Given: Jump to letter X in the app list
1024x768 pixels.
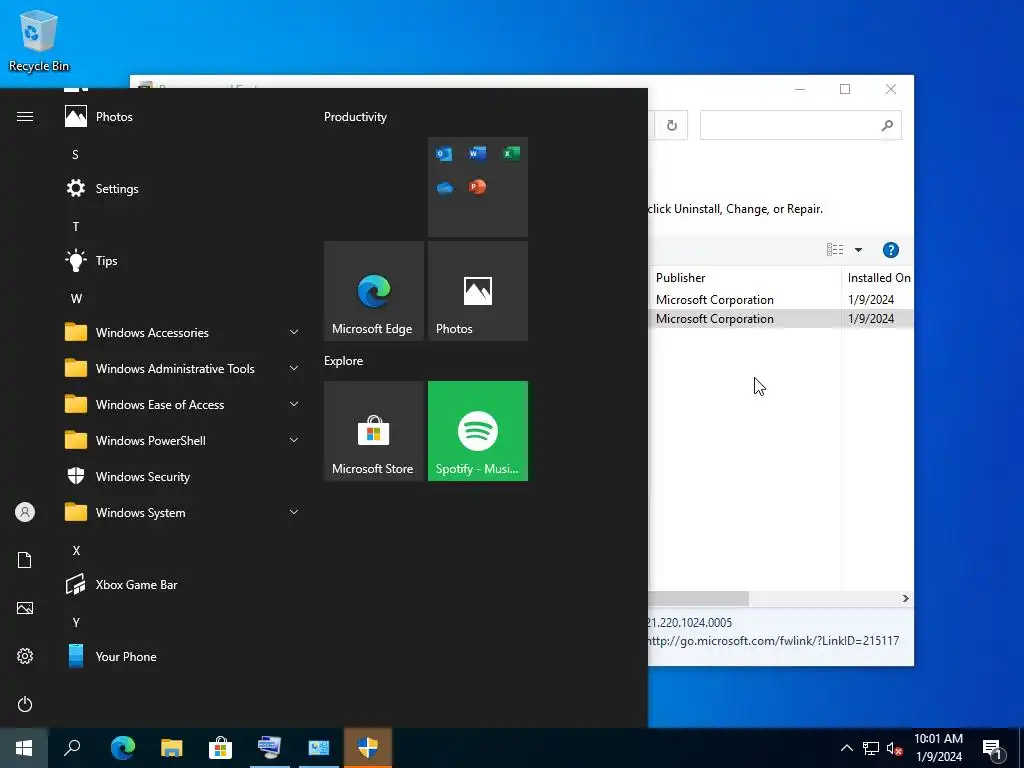Looking at the screenshot, I should click(76, 551).
